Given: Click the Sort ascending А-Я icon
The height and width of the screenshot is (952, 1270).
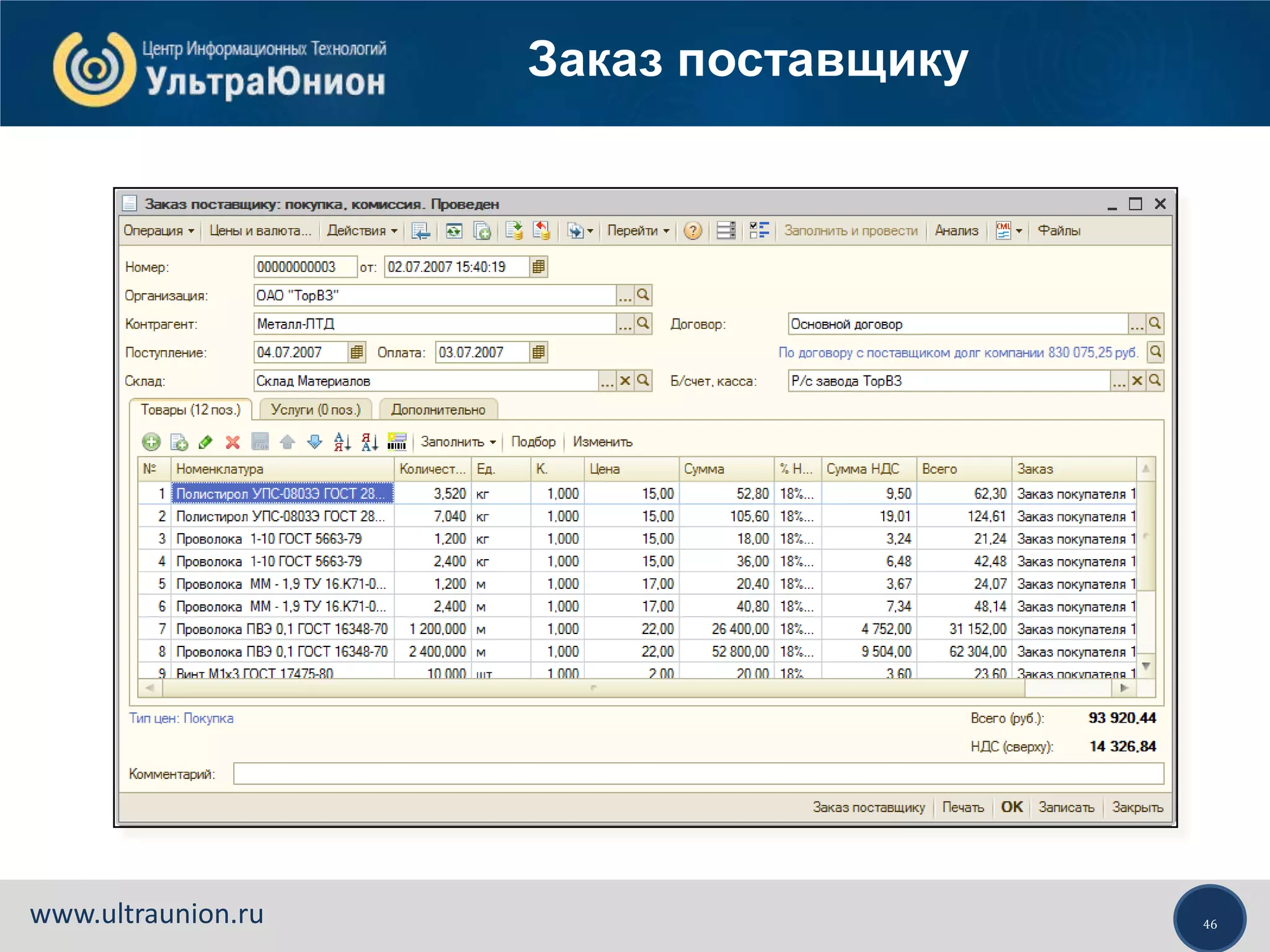Looking at the screenshot, I should (x=342, y=442).
